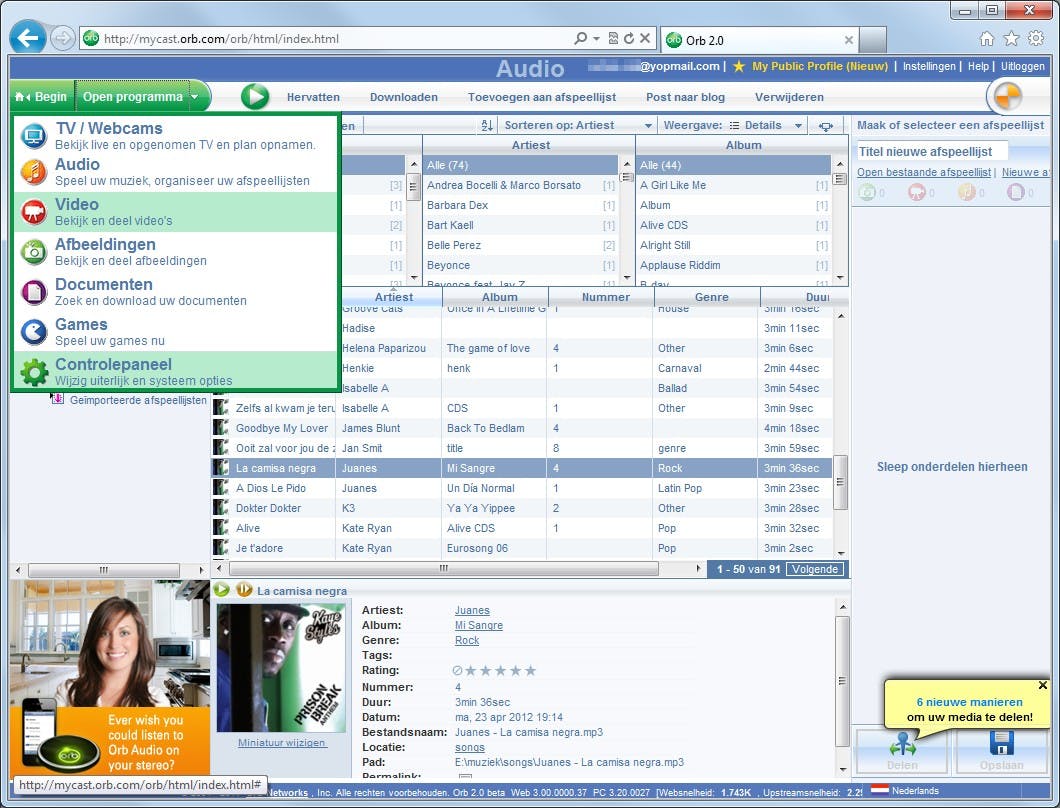
Task: Select artist Belle Perez in filter list
Action: [x=520, y=245]
